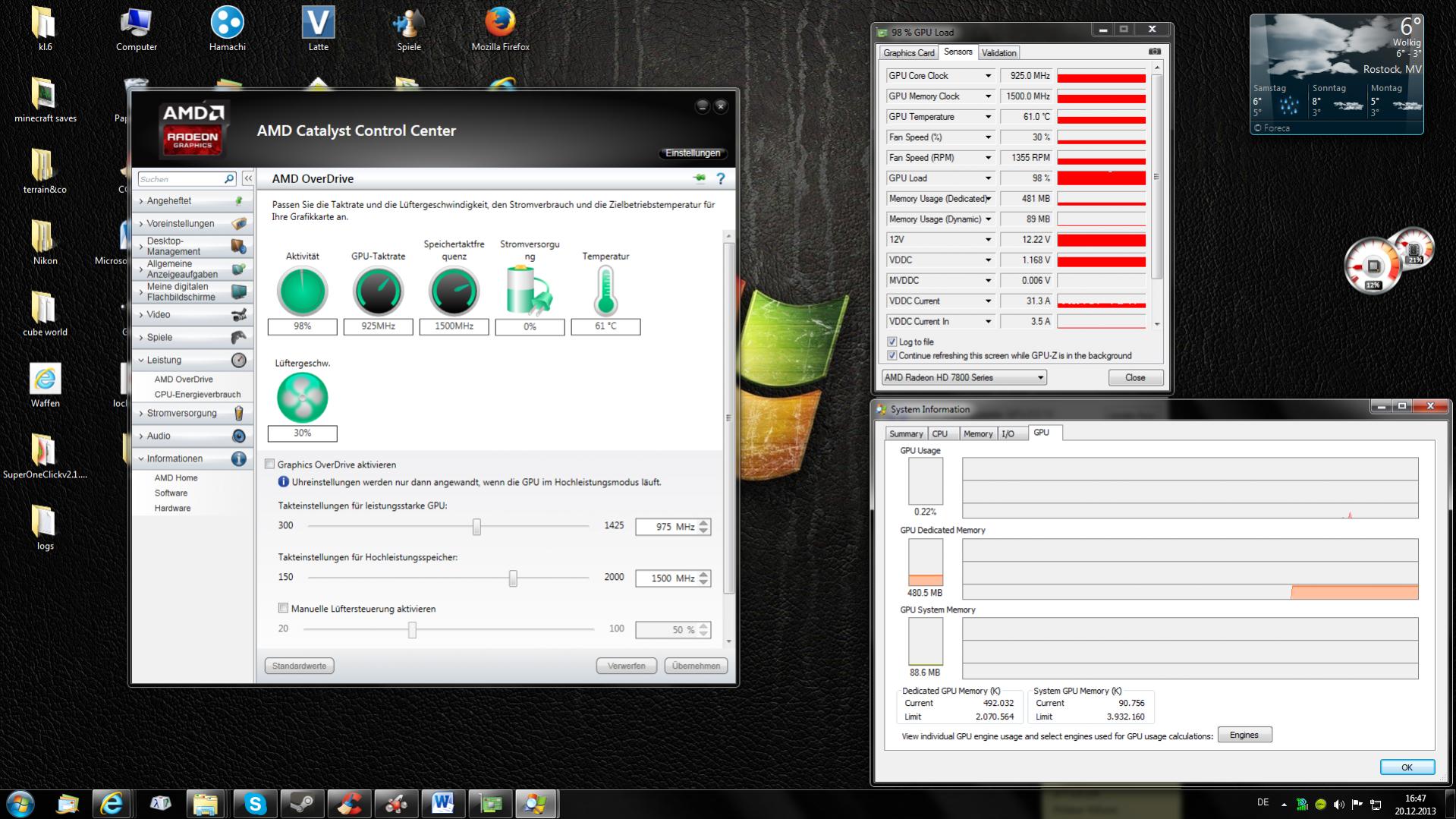Viewport: 1456px width, 819px height.
Task: Open Windows Explorer from the taskbar
Action: (x=205, y=804)
